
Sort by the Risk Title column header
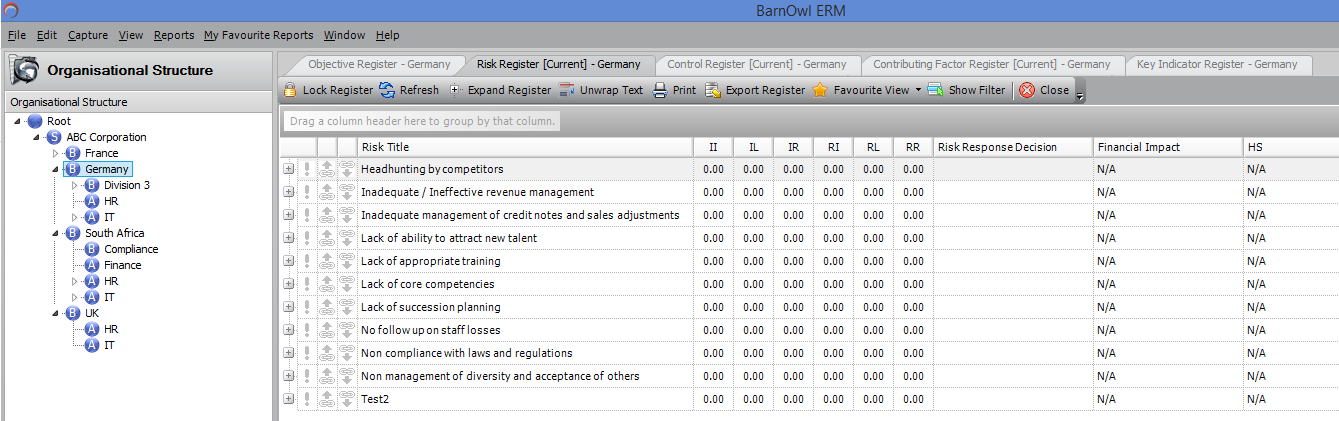click(525, 147)
